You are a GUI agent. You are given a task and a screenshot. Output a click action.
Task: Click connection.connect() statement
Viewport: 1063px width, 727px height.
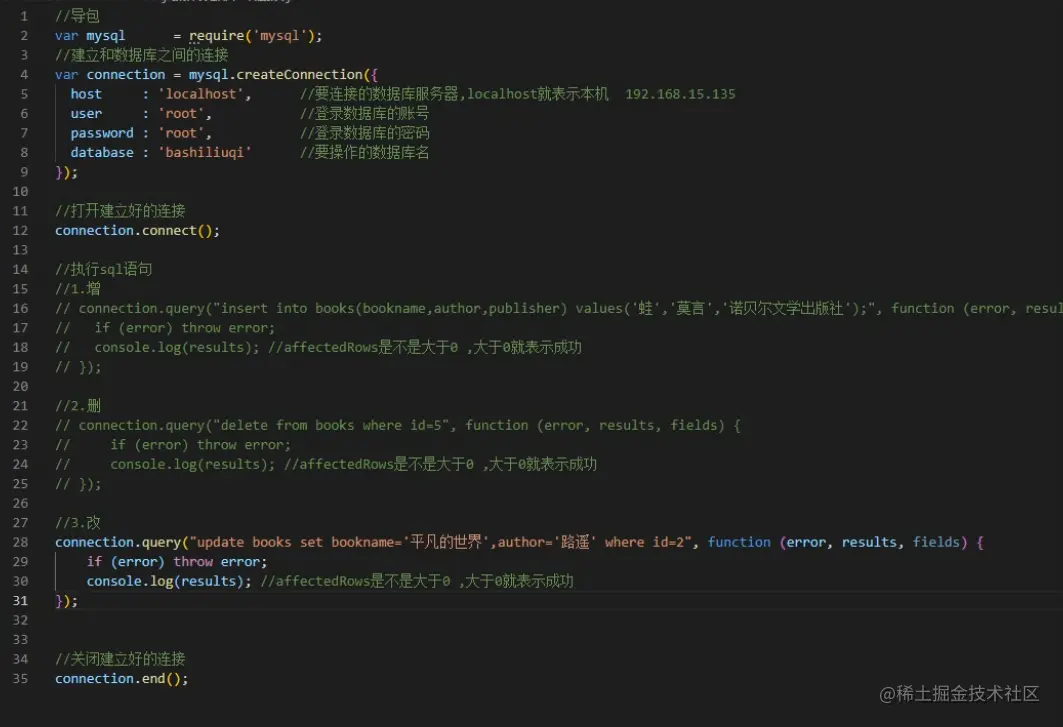(137, 231)
